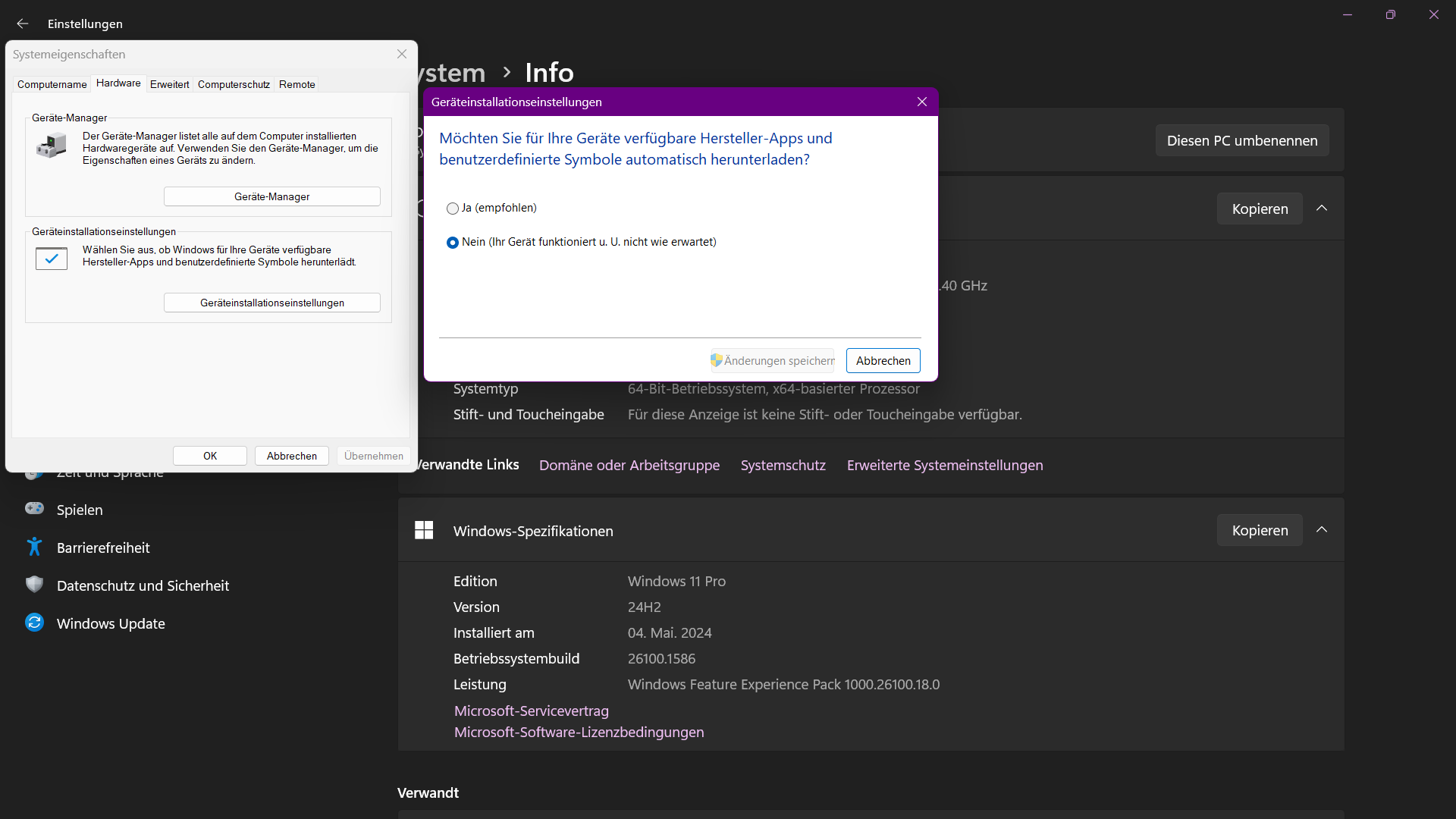Click the Windows logo in Windows-Spezifikationen

tap(424, 530)
